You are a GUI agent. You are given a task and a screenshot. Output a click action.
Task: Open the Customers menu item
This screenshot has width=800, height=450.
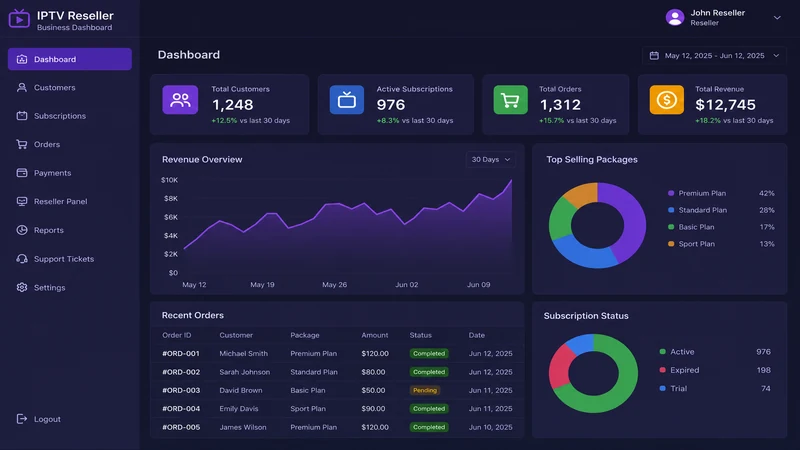click(69, 88)
